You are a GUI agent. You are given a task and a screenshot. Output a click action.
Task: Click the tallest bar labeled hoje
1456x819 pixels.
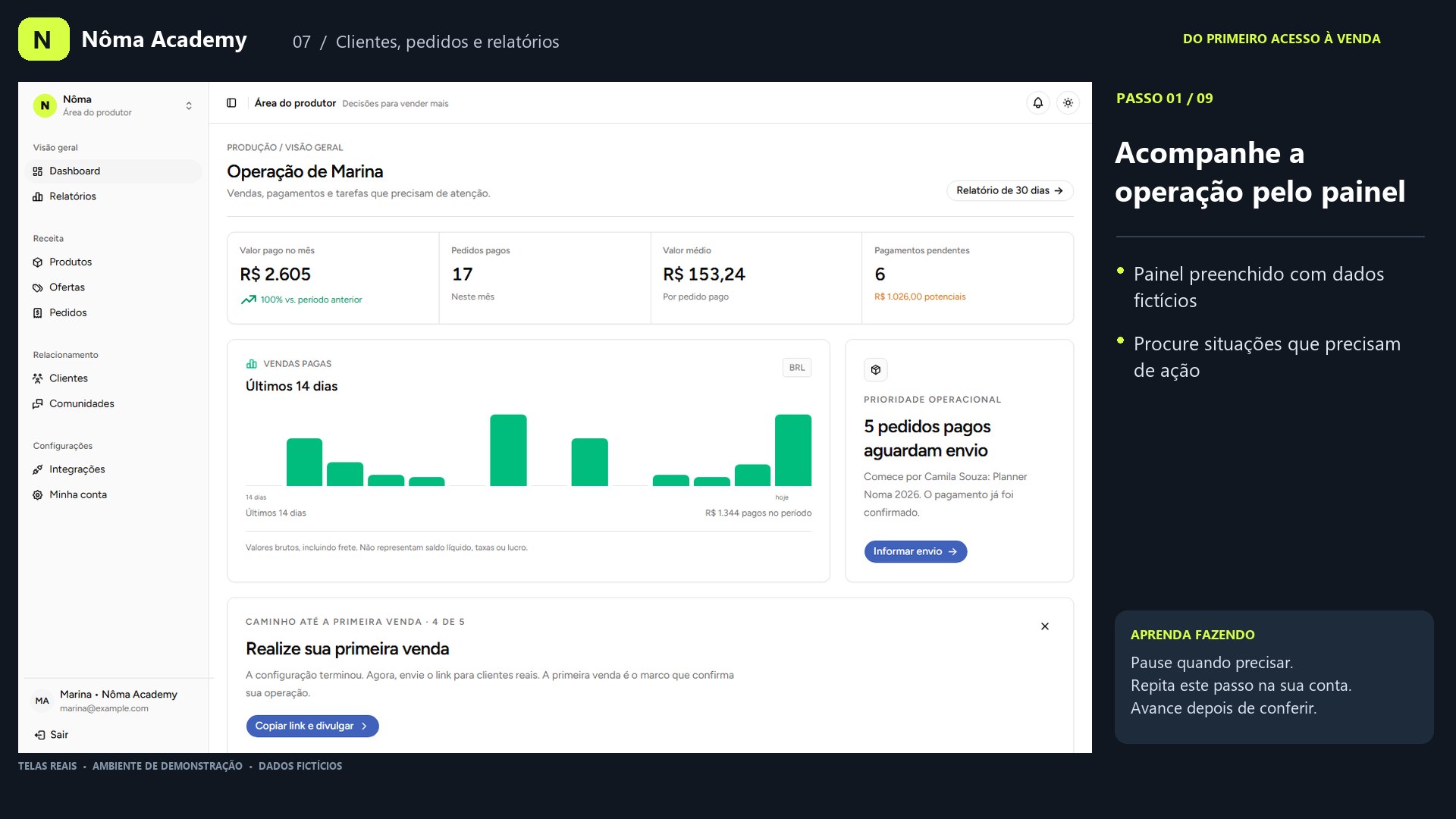[x=793, y=450]
